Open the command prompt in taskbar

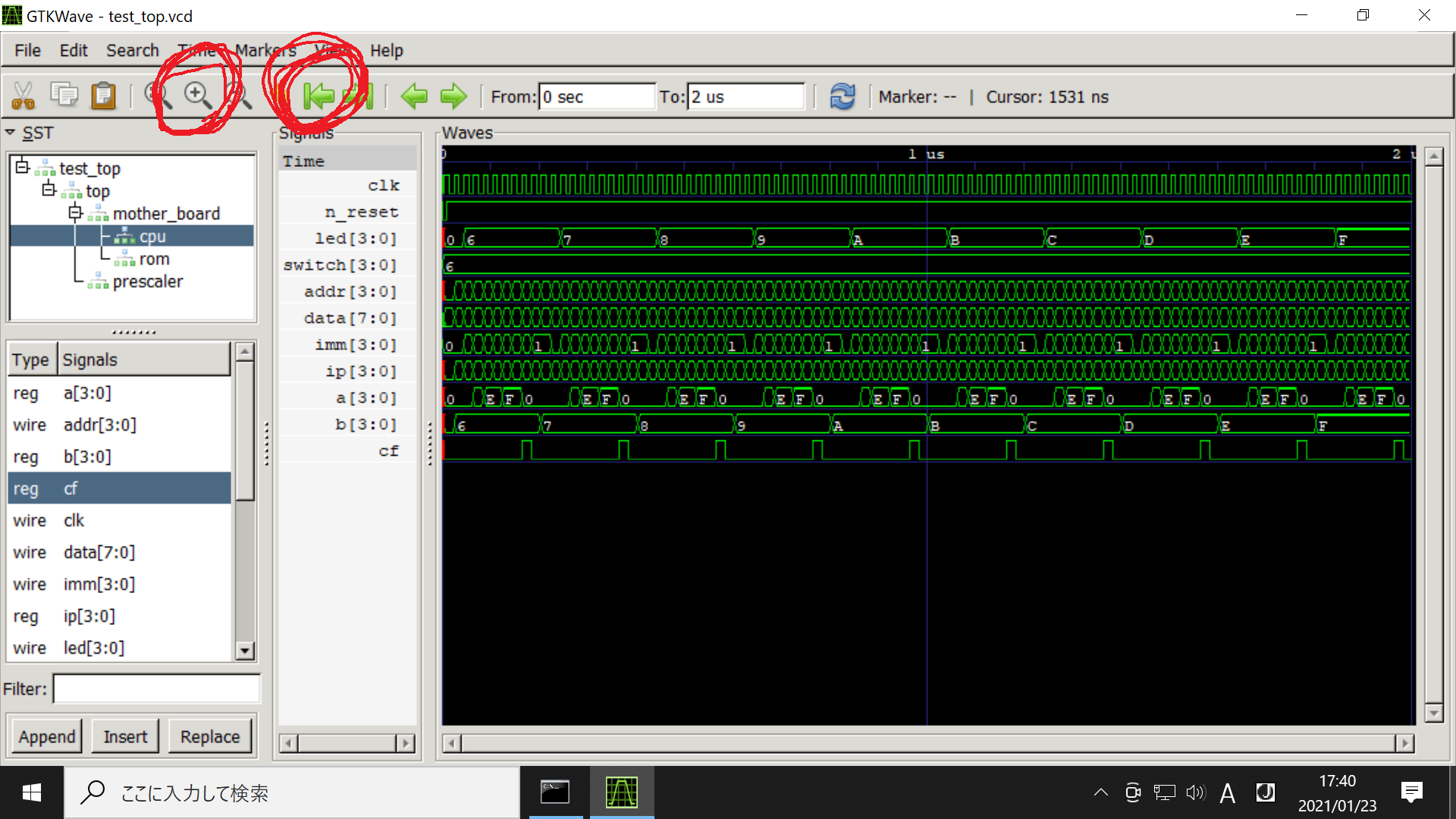pyautogui.click(x=555, y=792)
